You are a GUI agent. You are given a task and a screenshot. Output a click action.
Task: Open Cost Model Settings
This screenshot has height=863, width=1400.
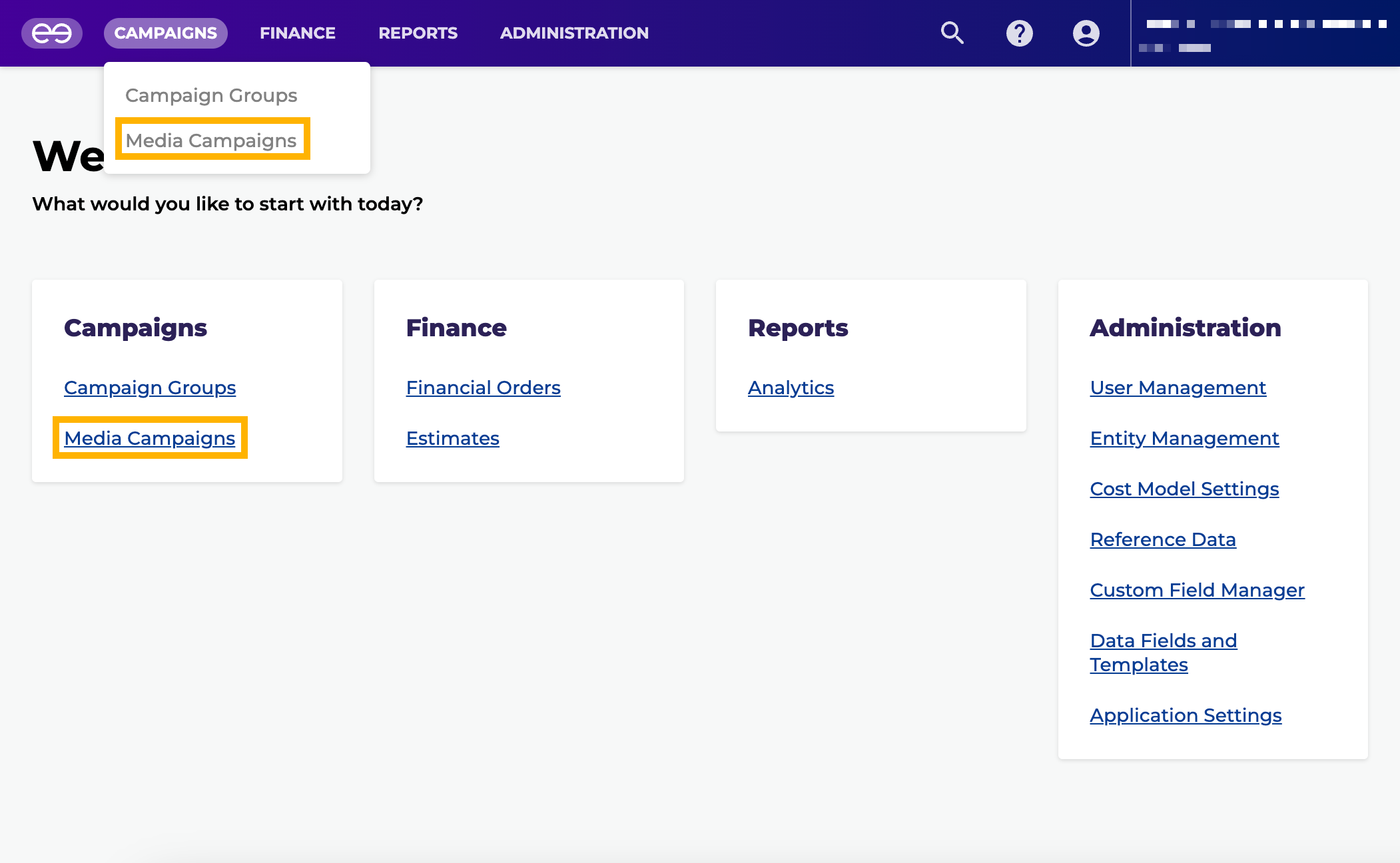tap(1184, 489)
